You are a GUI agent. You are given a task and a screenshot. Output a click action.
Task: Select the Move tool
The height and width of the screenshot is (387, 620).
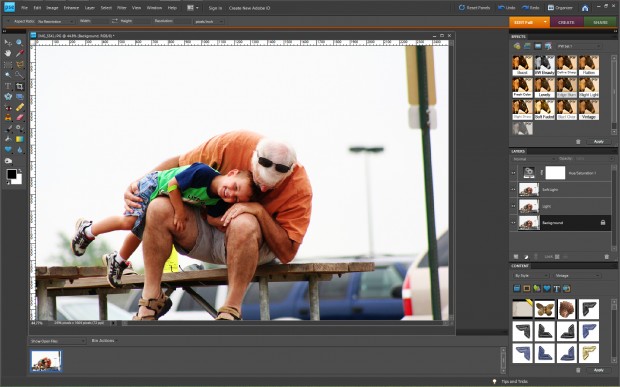(x=8, y=42)
